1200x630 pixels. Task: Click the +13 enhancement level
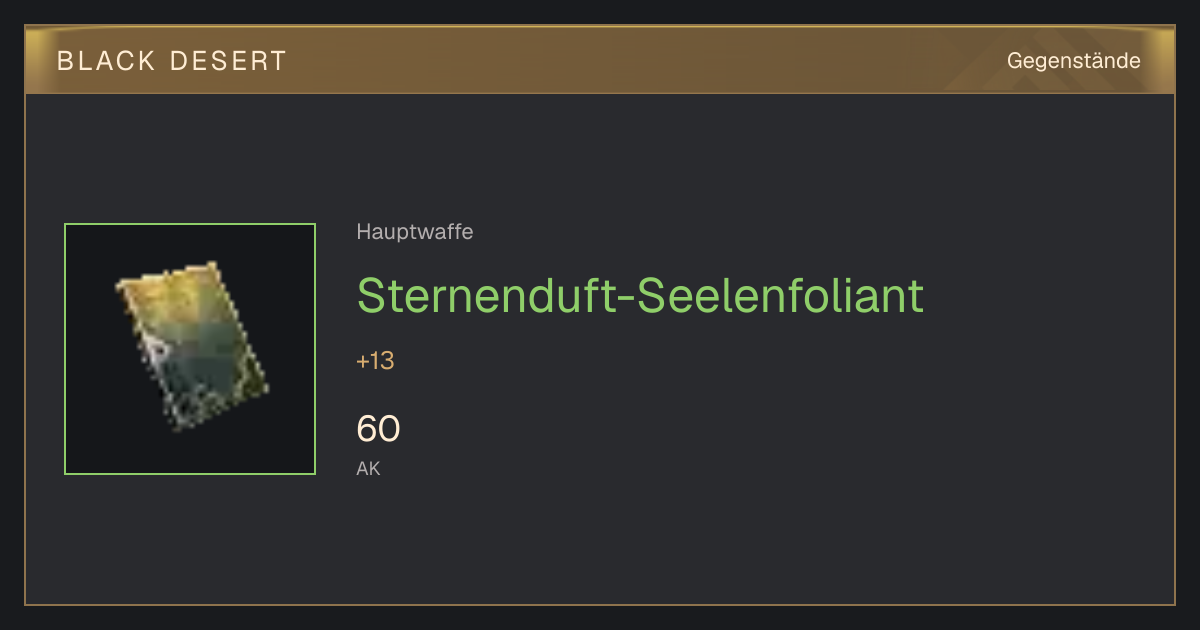click(375, 361)
